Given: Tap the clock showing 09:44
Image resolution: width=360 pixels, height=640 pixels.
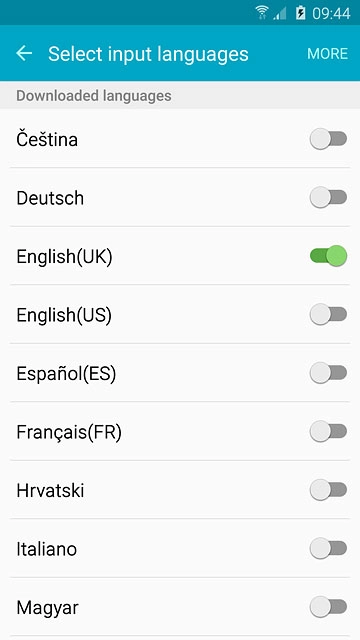Looking at the screenshot, I should coord(331,13).
